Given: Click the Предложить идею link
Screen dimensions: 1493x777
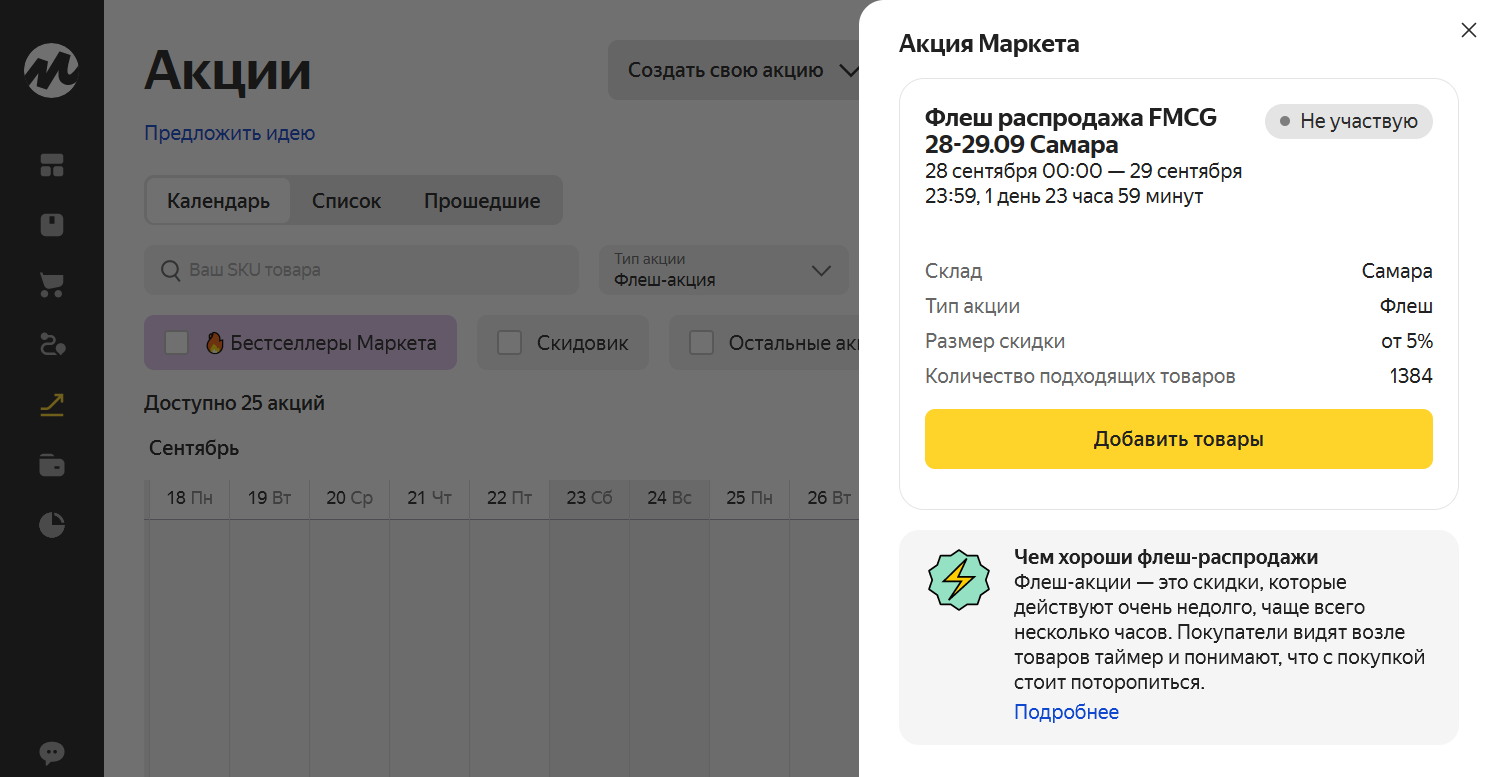Looking at the screenshot, I should (230, 133).
